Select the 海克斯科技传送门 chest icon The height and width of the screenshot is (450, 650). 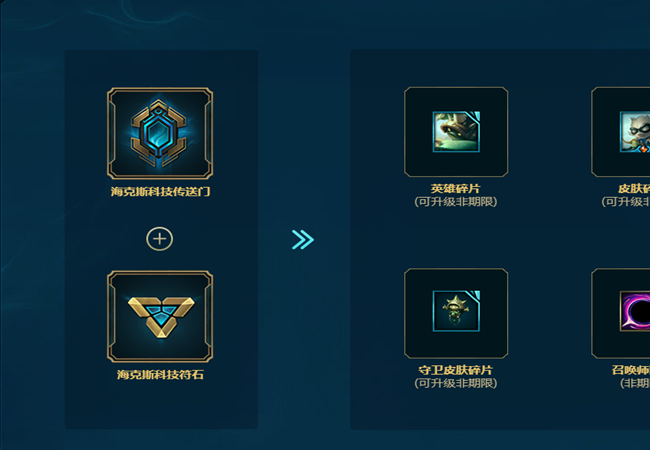(x=160, y=133)
